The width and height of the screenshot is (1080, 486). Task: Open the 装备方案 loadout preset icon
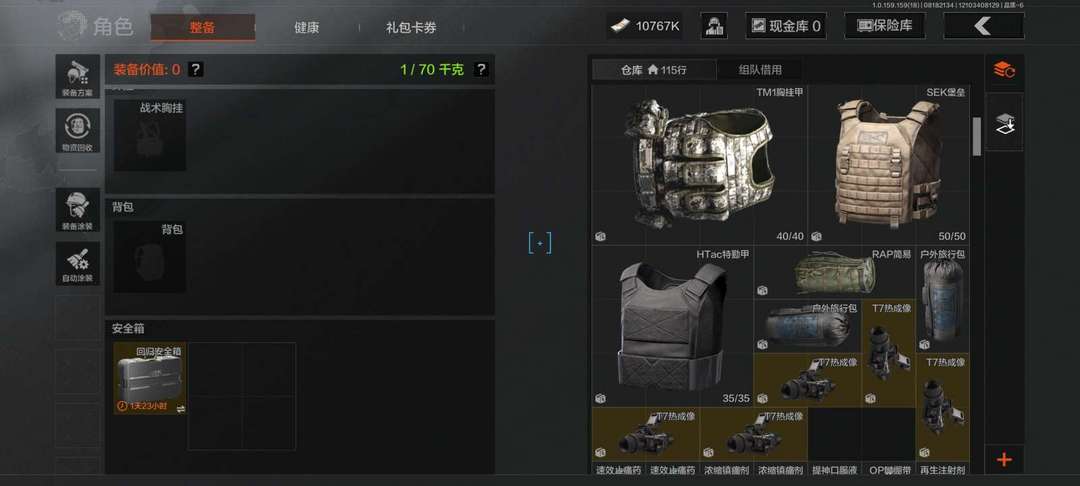click(78, 77)
